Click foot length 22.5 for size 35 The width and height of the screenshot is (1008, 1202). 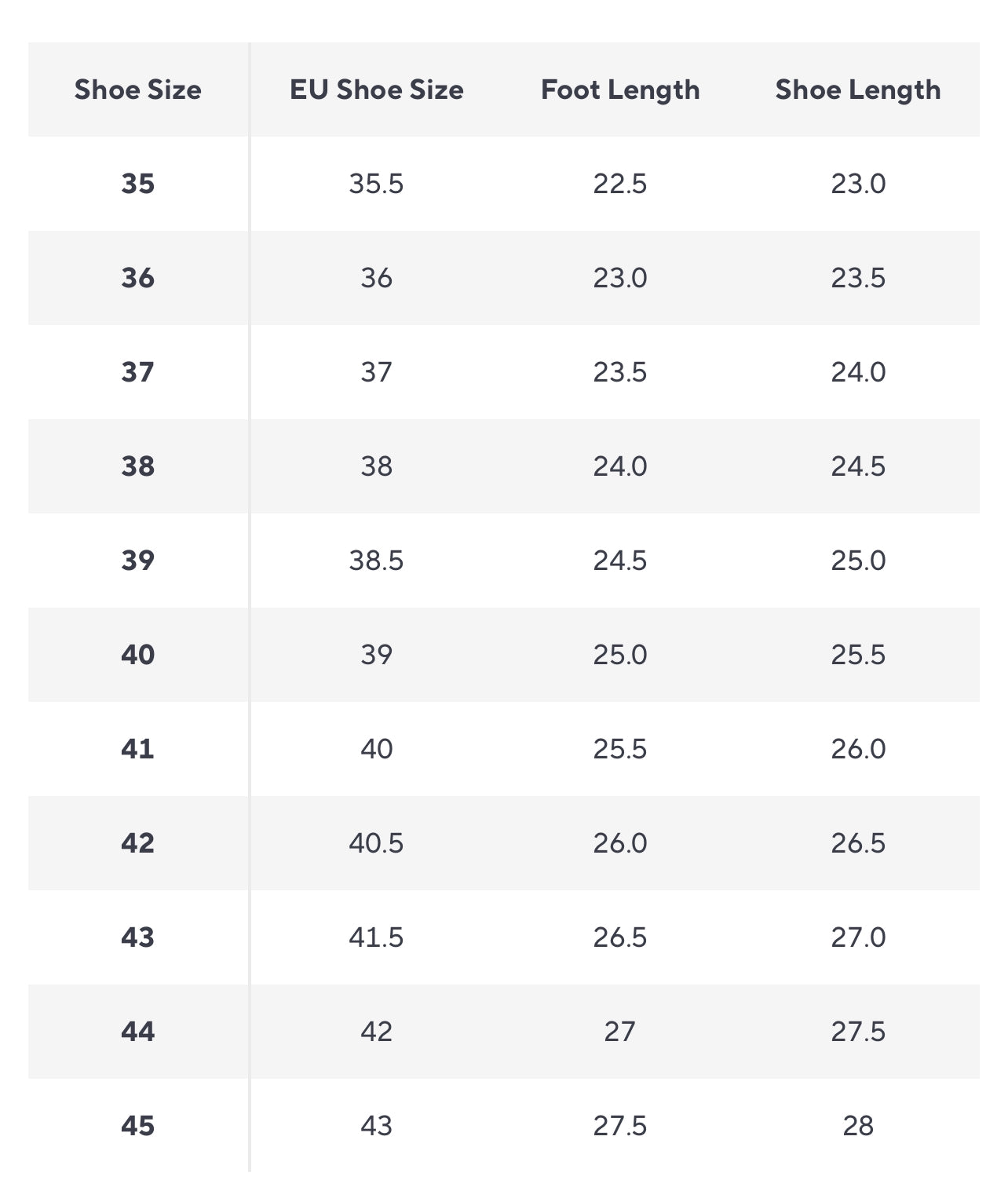pyautogui.click(x=620, y=184)
